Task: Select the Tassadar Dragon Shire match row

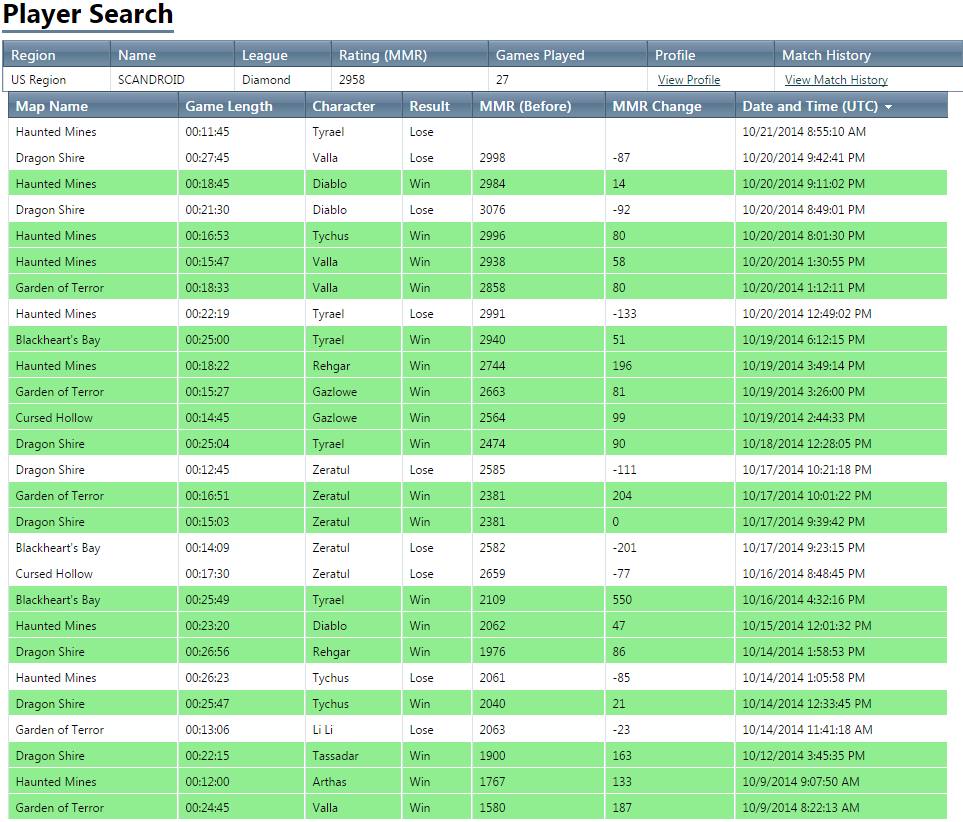Action: point(477,756)
